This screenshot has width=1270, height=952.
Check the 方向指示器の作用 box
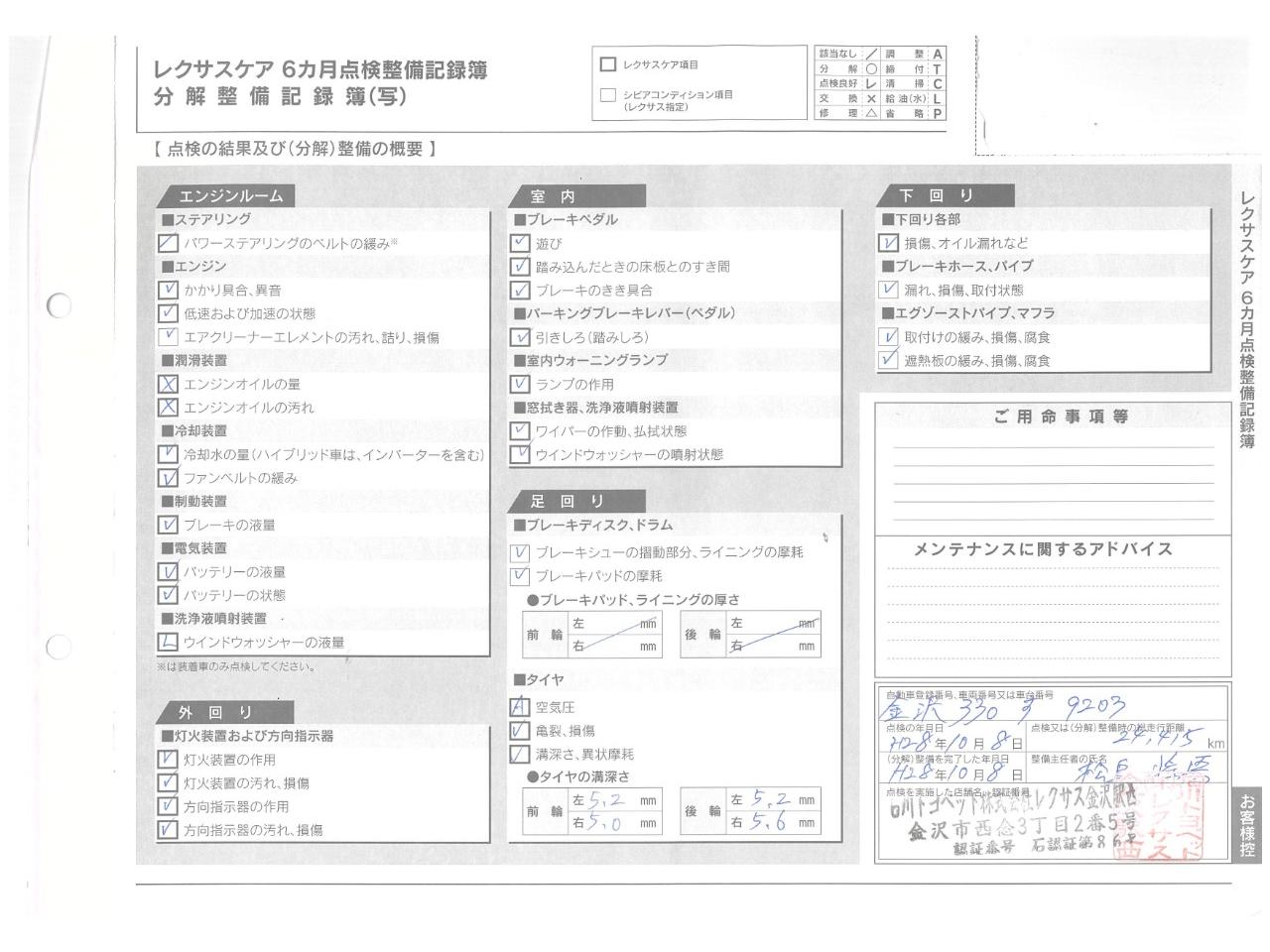(168, 806)
